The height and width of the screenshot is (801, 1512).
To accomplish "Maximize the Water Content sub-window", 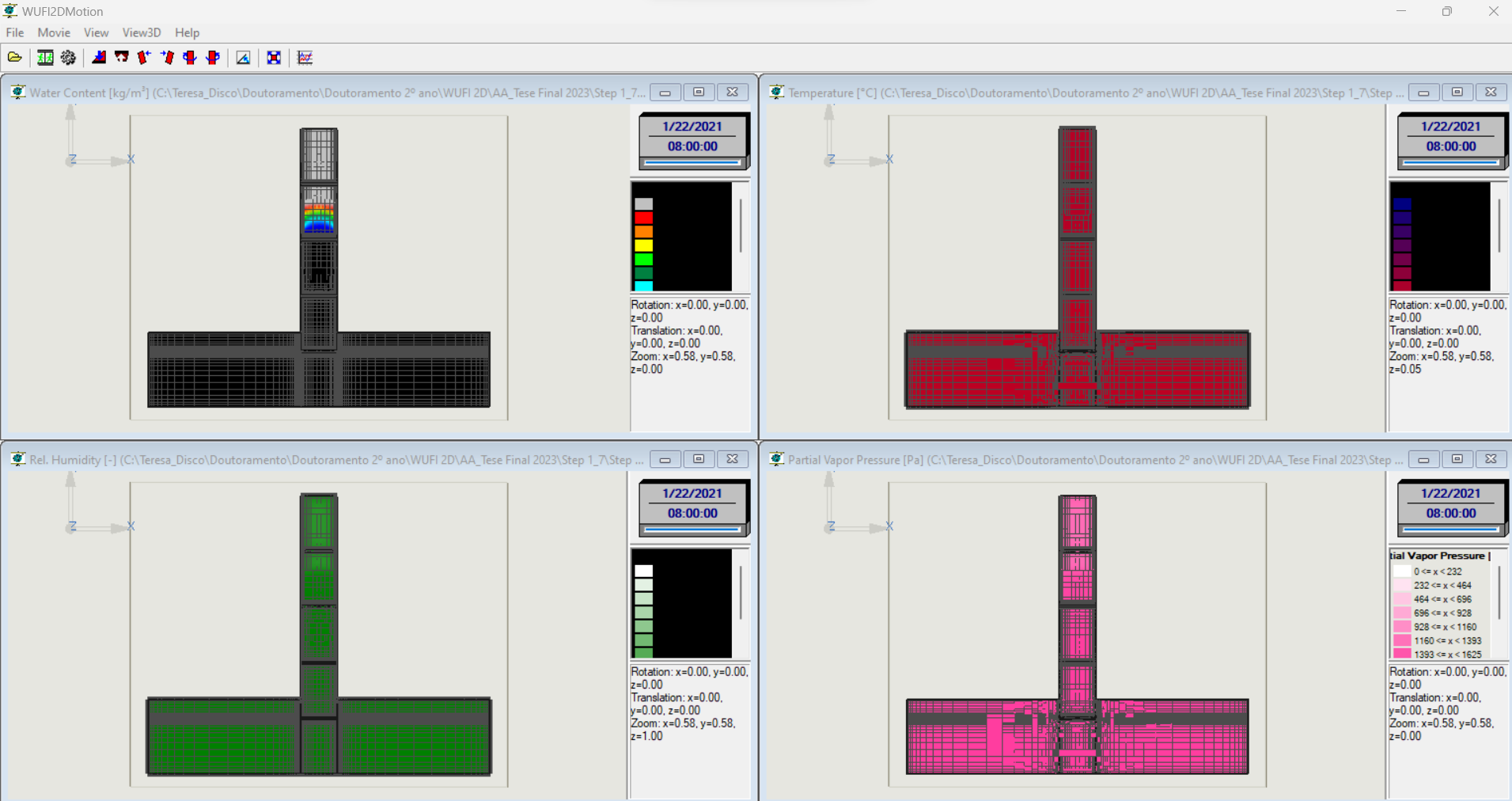I will click(699, 93).
